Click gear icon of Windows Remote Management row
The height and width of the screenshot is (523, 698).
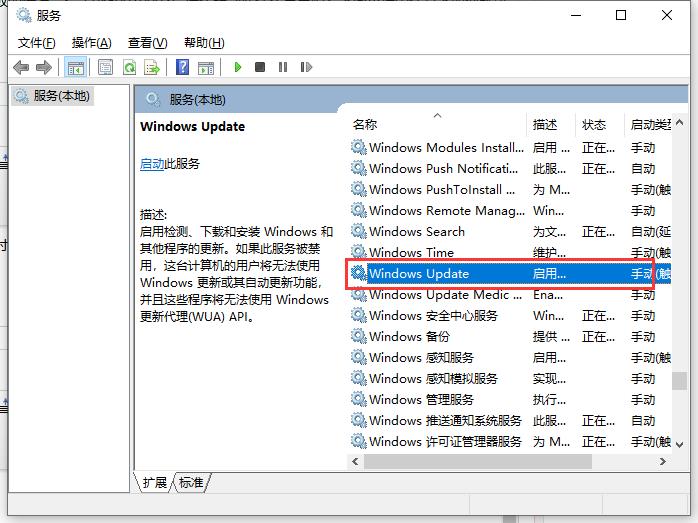[x=359, y=210]
